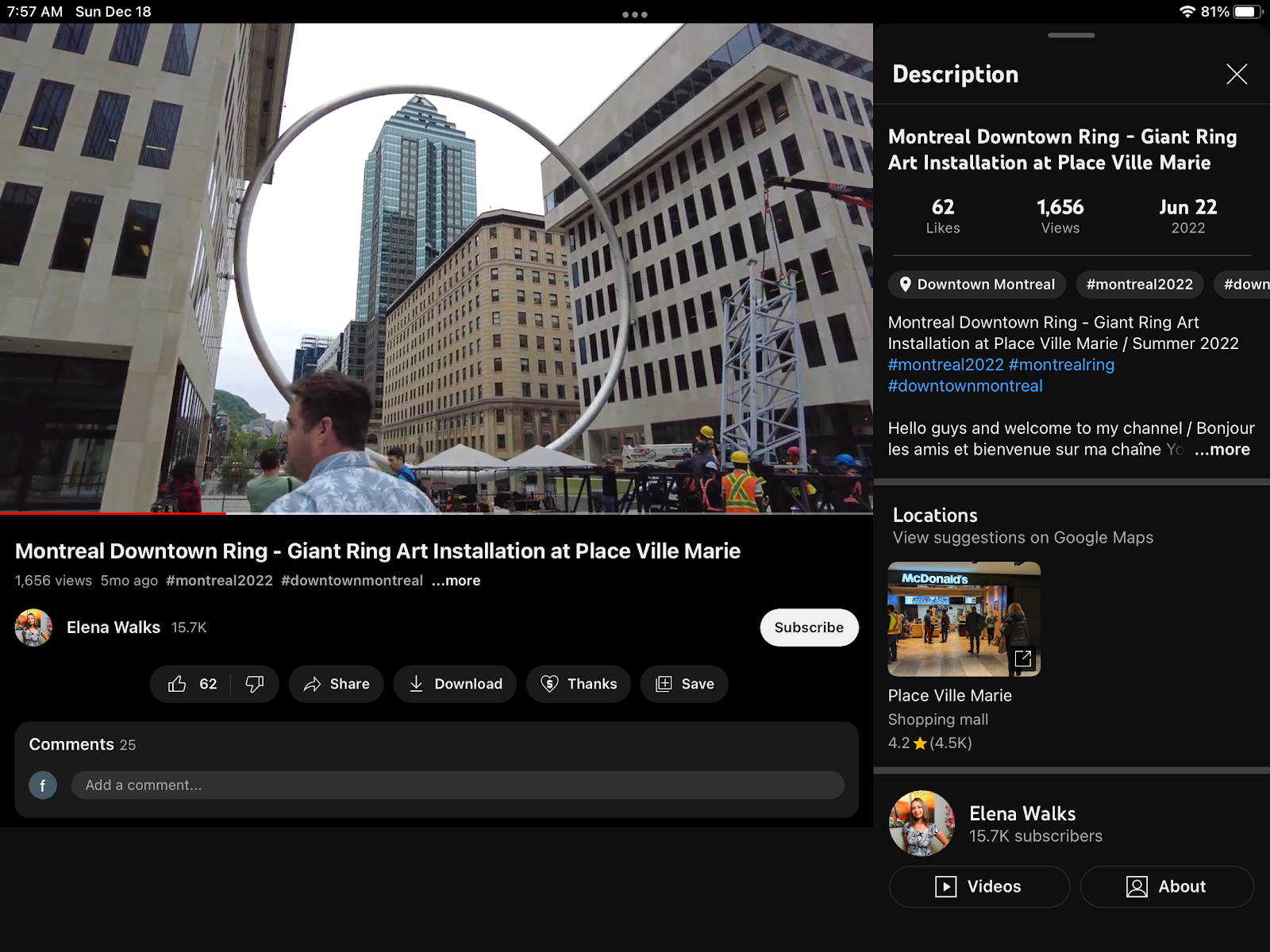Select the Elena Walks channel name below video

(114, 628)
